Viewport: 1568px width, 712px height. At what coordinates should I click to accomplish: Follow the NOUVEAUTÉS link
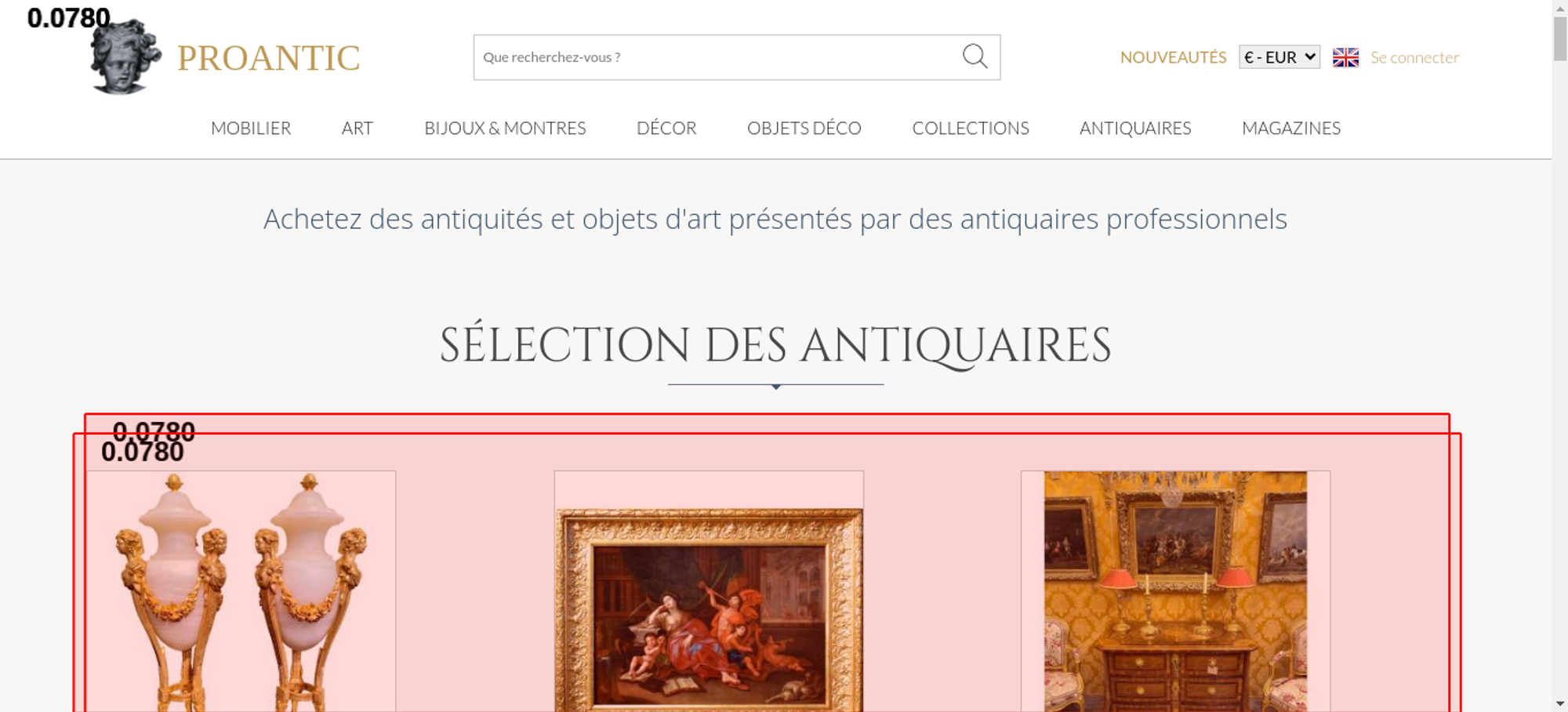click(x=1173, y=57)
